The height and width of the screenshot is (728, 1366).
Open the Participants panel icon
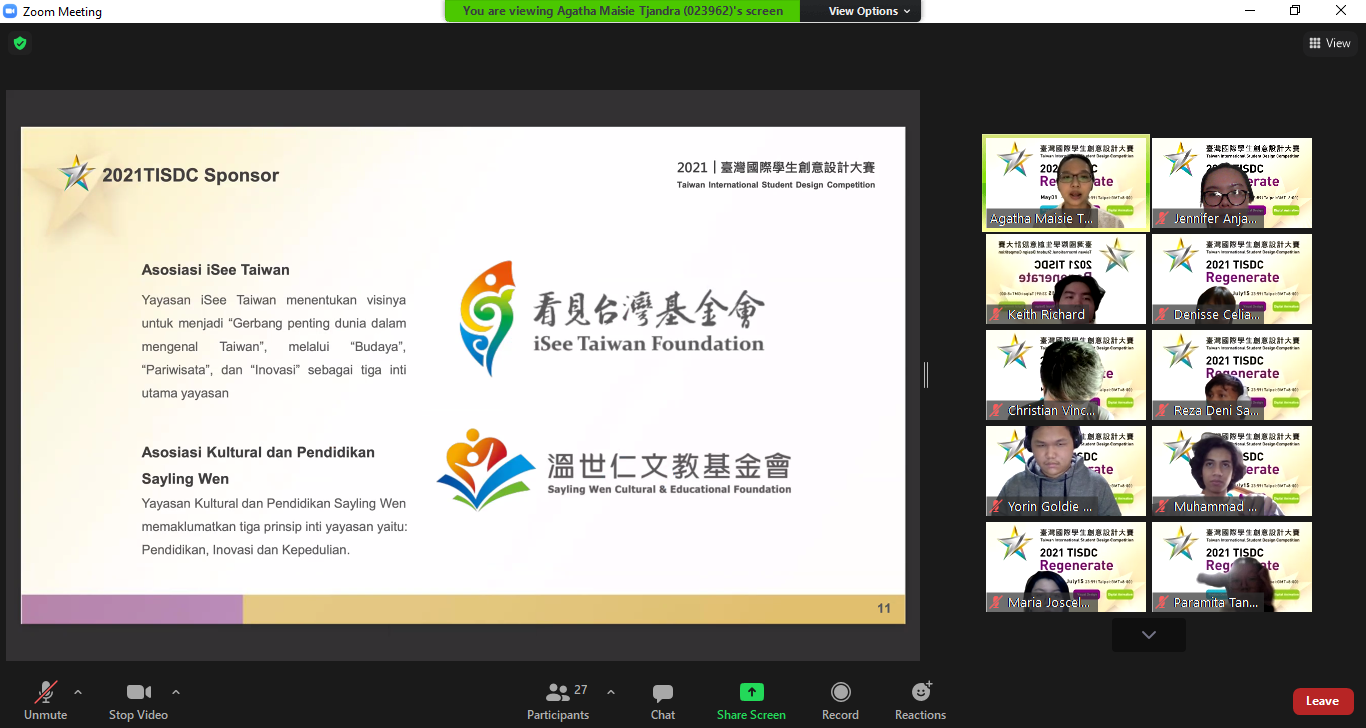558,691
